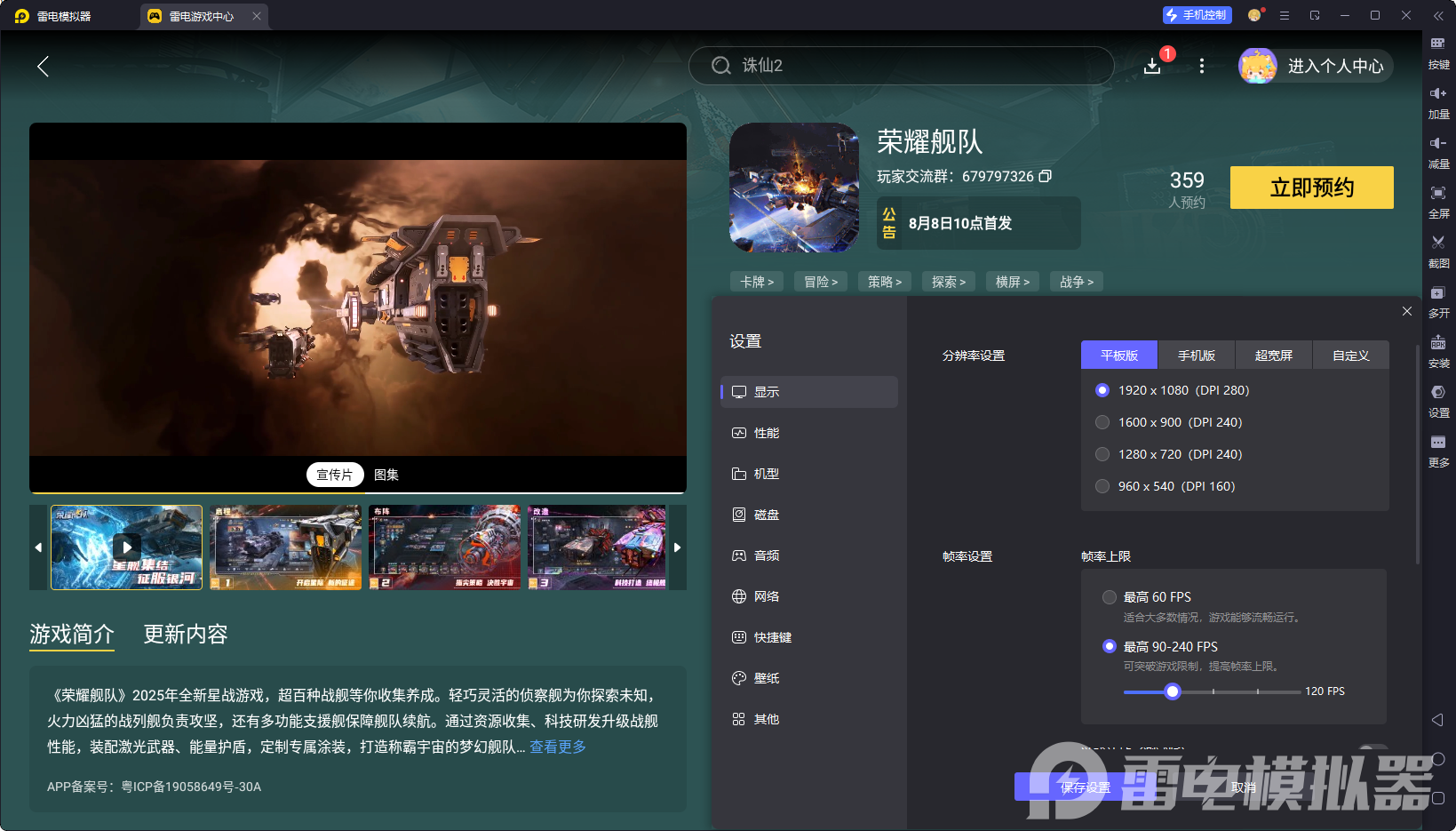
Task: Select the 1280 x 720 resolution
Action: [1102, 454]
